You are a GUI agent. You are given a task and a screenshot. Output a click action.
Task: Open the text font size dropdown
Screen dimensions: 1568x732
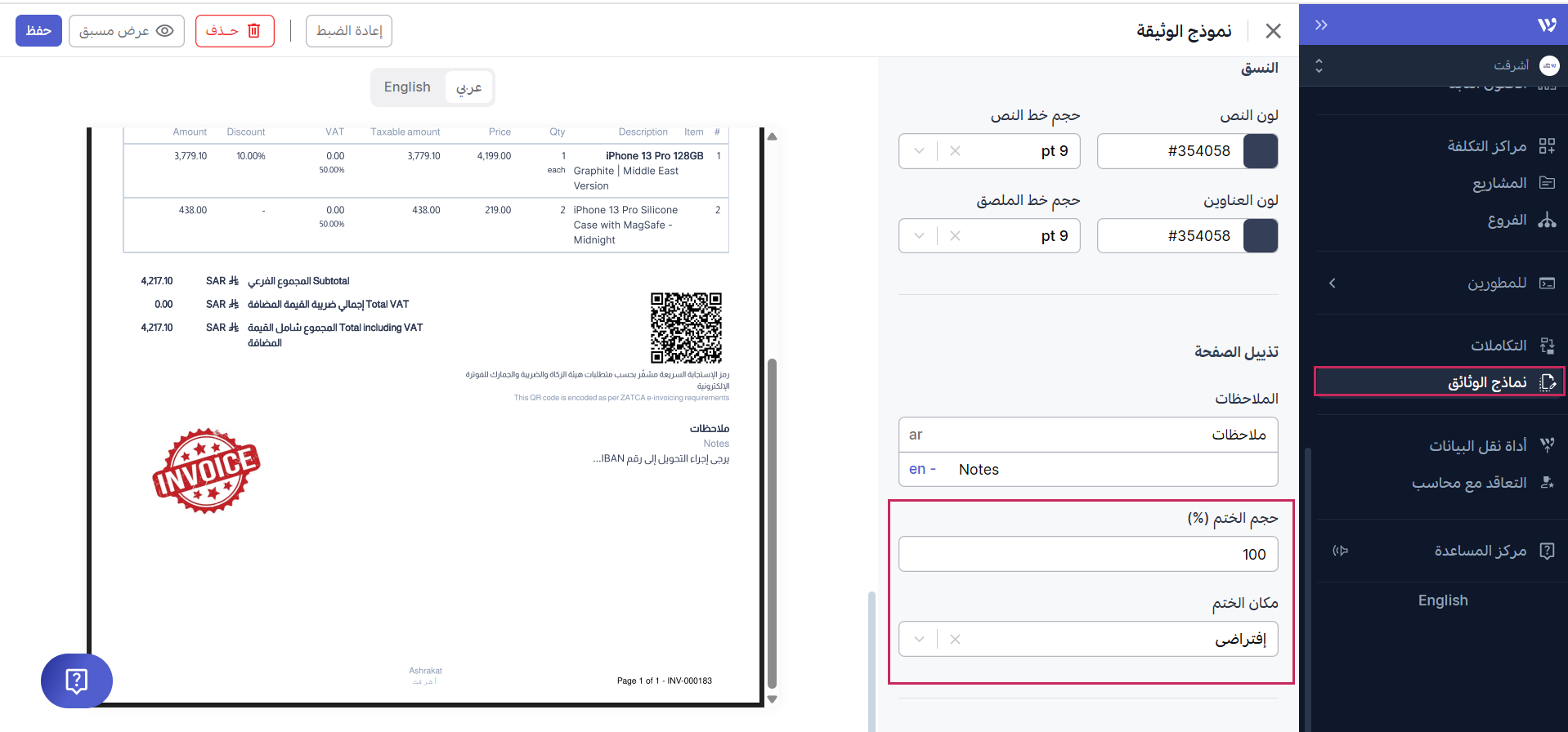(919, 151)
